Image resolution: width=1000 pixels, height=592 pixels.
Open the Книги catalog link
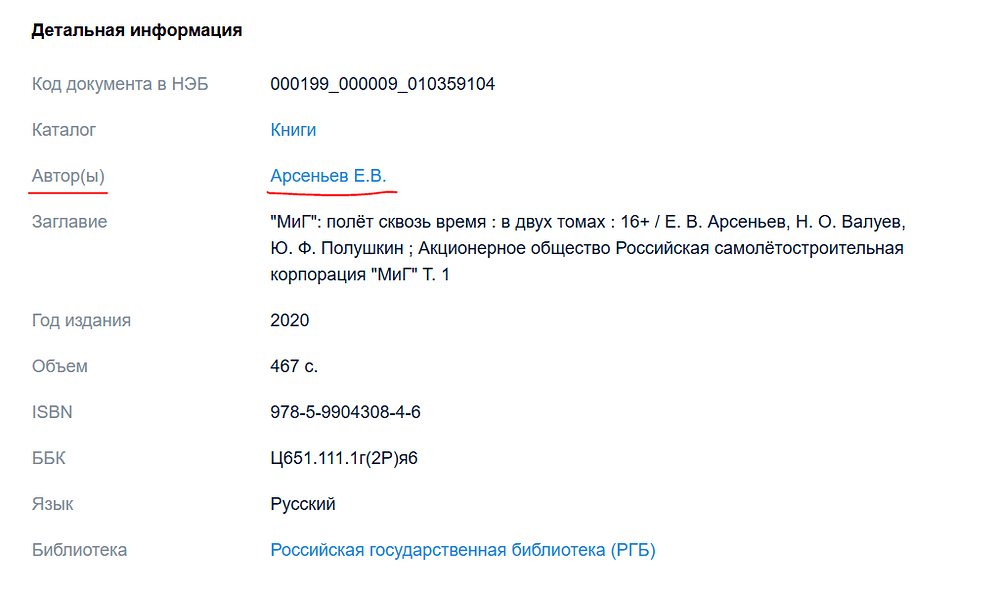[x=293, y=130]
